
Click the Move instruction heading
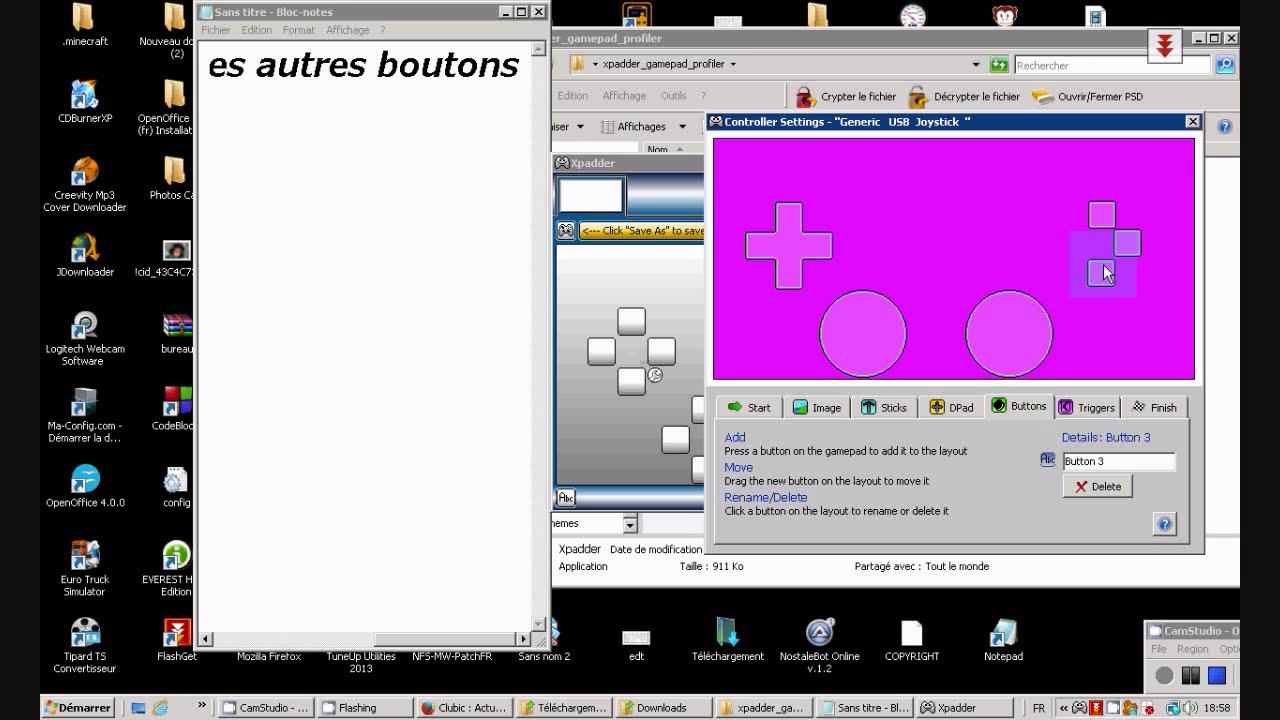click(x=738, y=467)
